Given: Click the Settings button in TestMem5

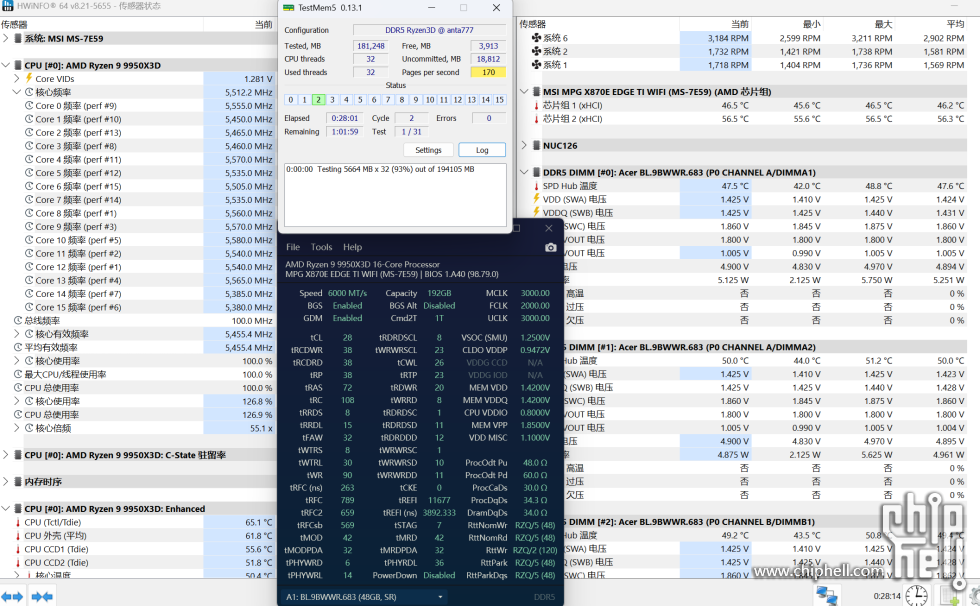Looking at the screenshot, I should point(428,150).
